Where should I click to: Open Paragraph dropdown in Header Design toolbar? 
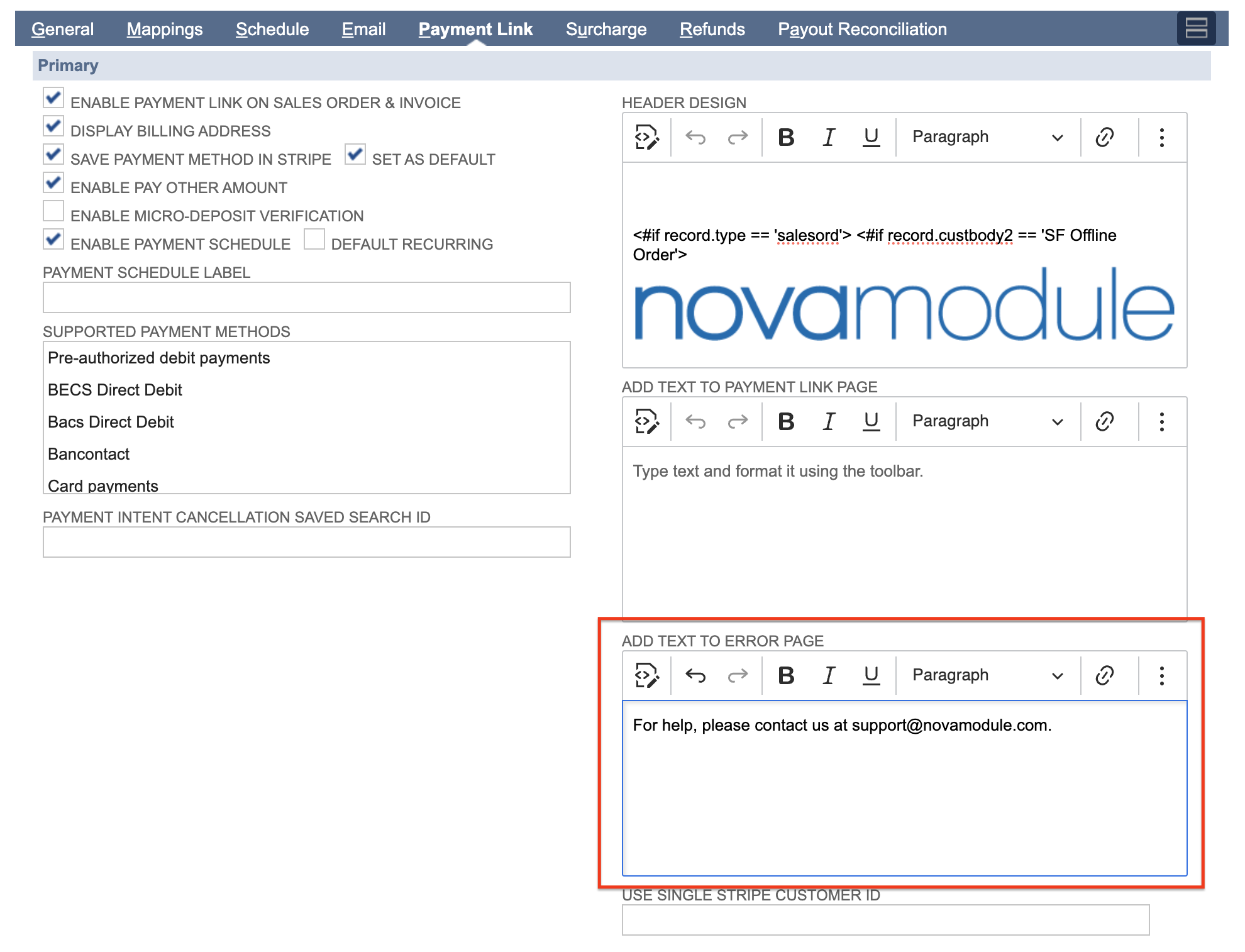(x=987, y=137)
